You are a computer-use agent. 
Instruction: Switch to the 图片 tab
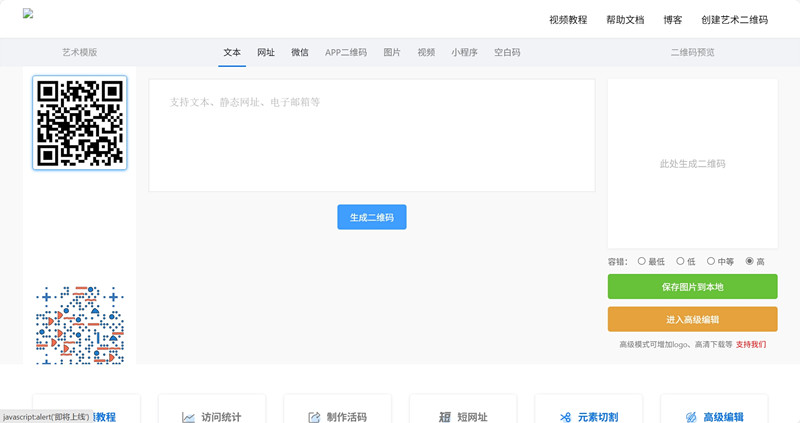click(x=392, y=52)
